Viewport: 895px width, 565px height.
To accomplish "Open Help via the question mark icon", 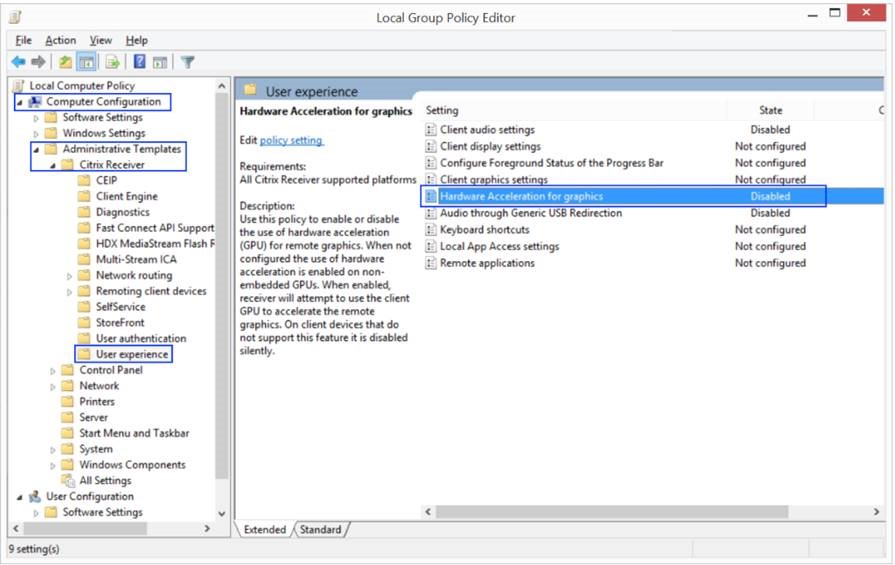I will tap(139, 62).
